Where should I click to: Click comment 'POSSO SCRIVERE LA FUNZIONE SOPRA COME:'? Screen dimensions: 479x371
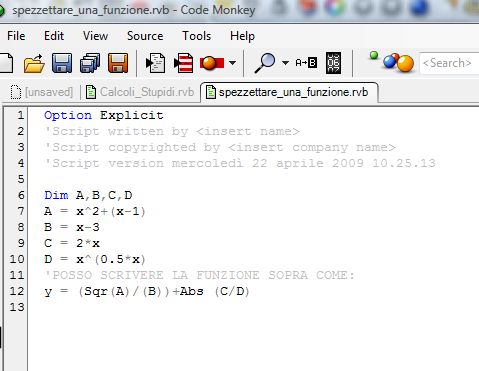199,275
